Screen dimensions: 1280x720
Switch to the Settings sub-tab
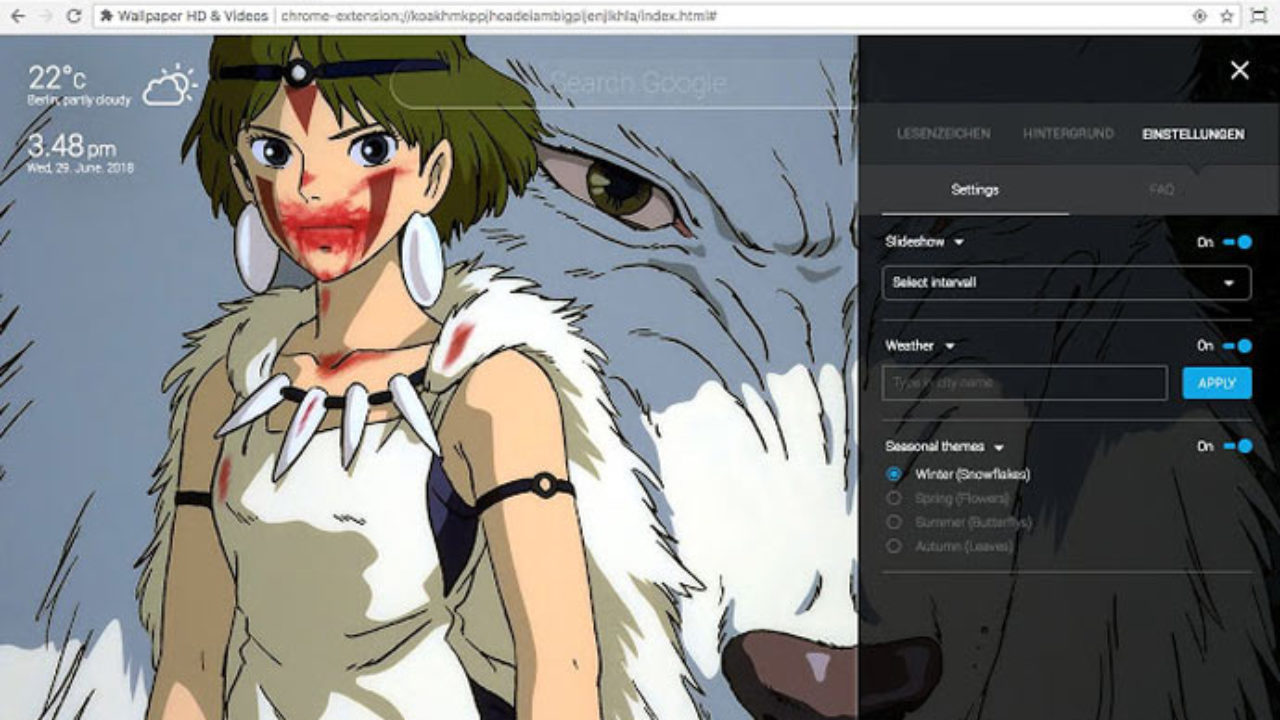tap(975, 190)
